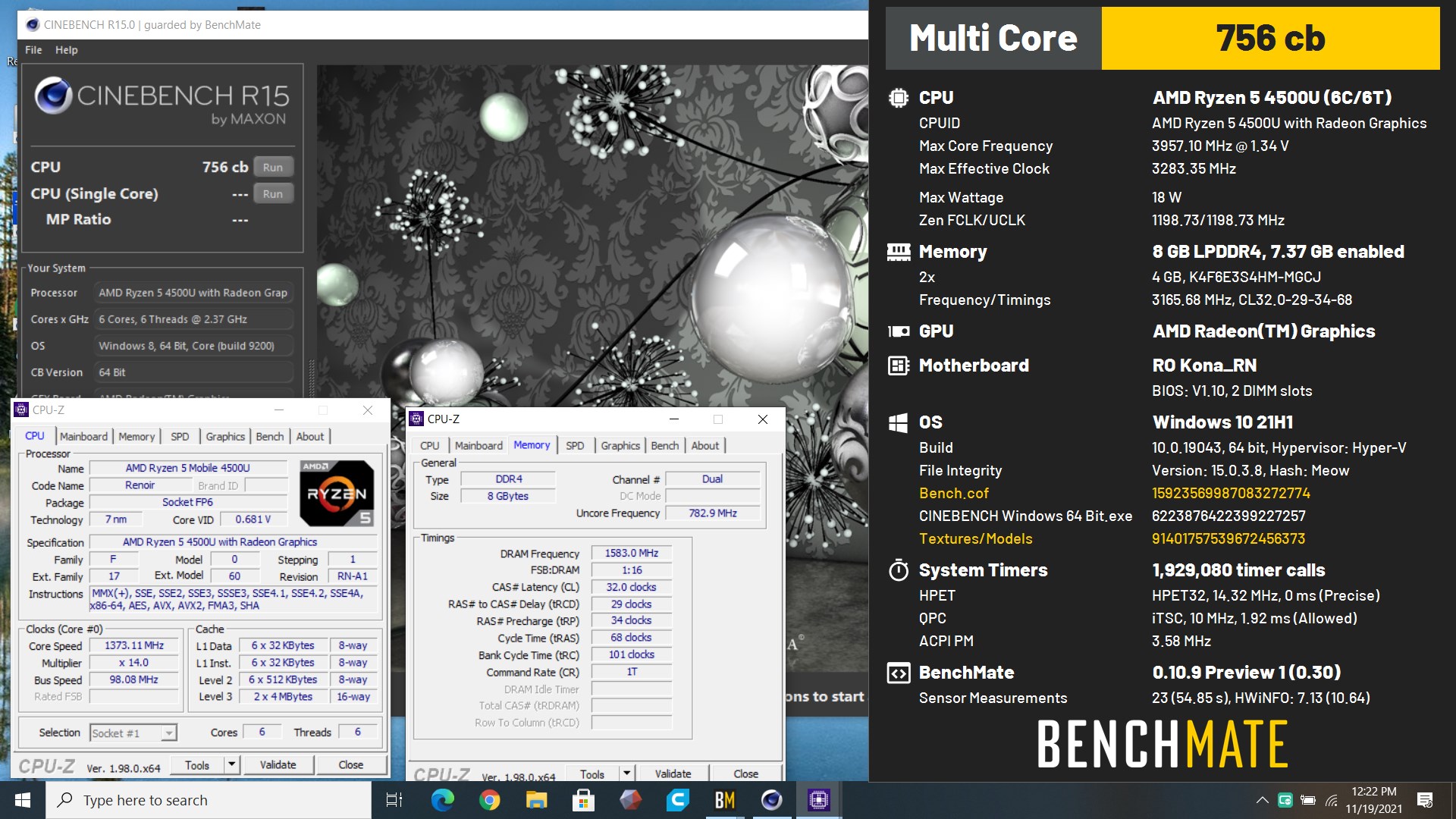
Task: Click the Cinebench title bar icon
Action: [x=33, y=25]
